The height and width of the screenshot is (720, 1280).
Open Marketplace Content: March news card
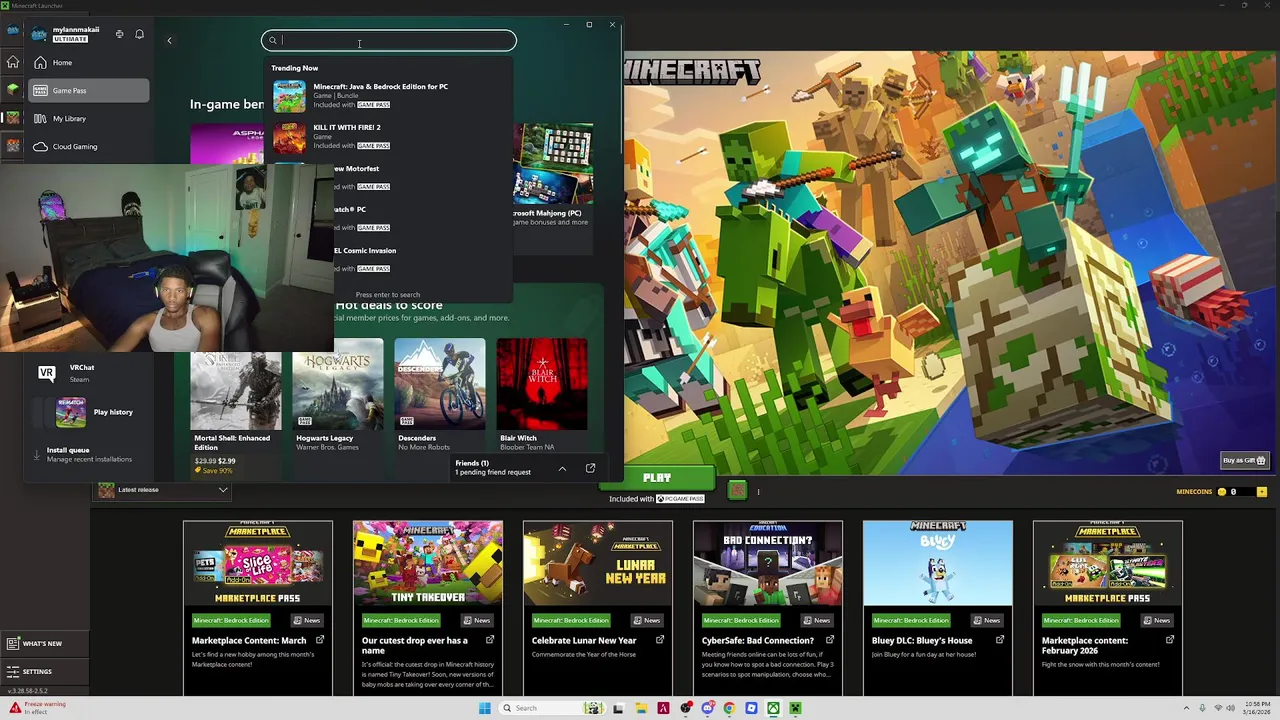click(x=258, y=607)
